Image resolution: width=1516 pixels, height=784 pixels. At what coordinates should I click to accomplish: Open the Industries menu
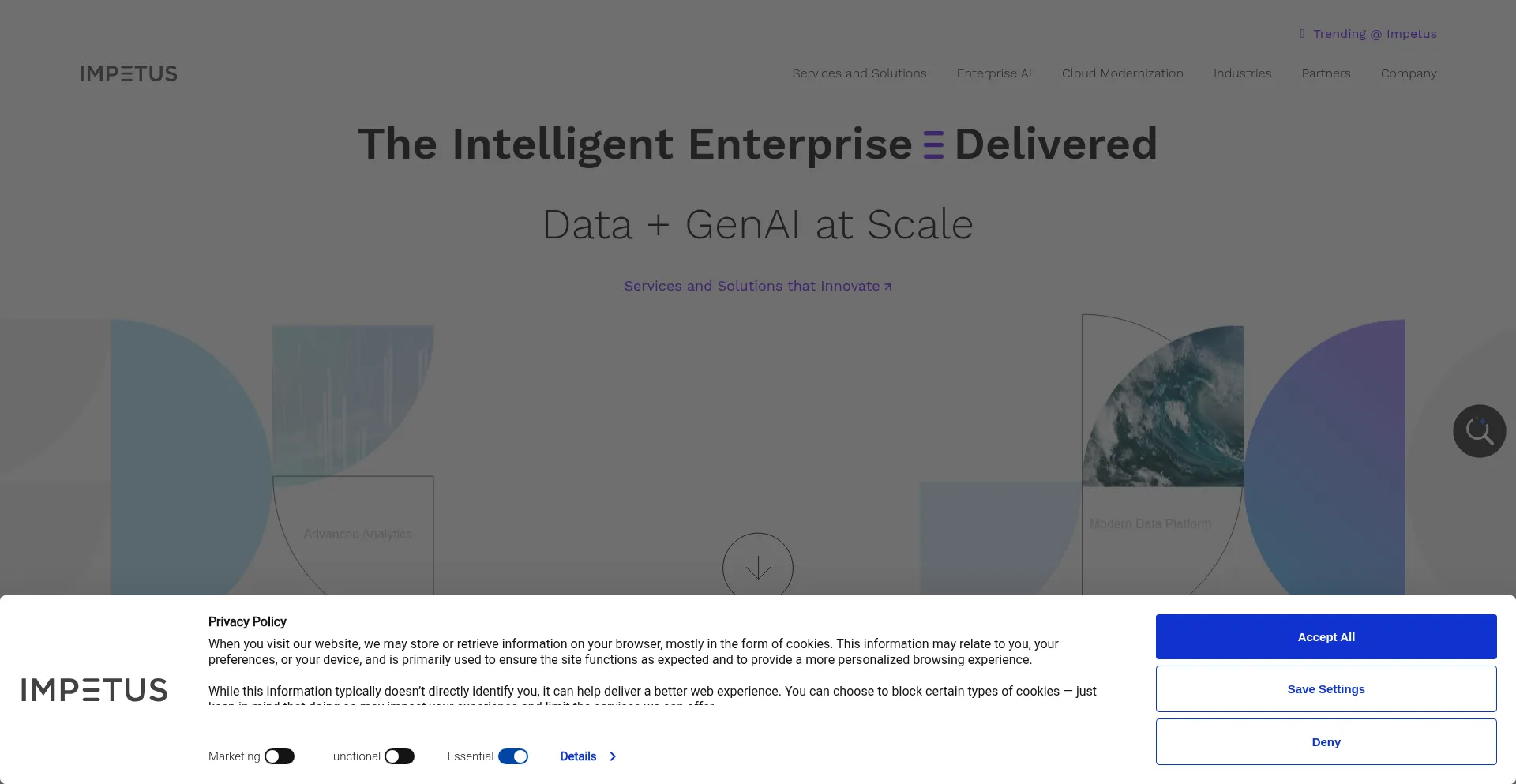(1242, 73)
